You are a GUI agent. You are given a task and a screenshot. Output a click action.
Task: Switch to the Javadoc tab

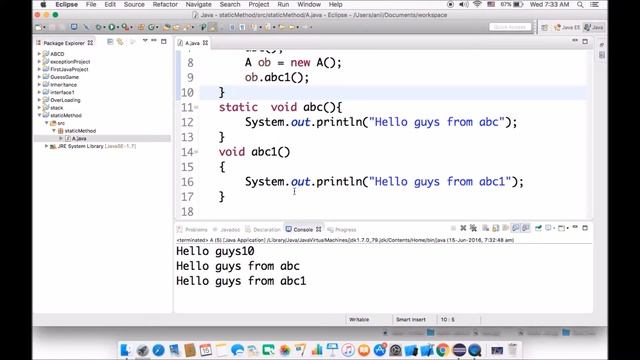pyautogui.click(x=226, y=229)
